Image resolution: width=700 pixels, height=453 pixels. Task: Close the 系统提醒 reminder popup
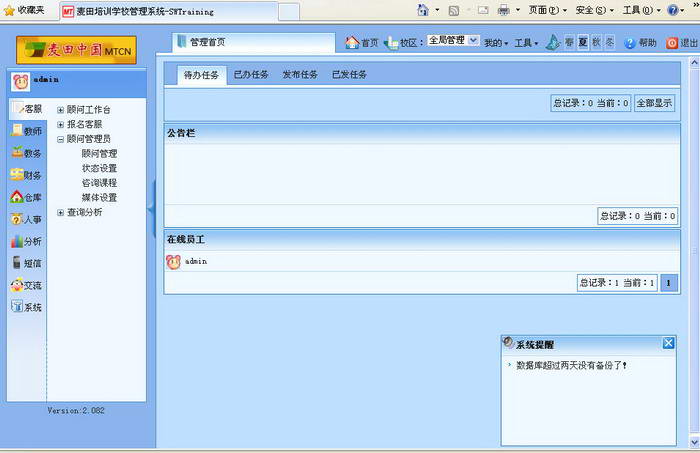(x=668, y=343)
